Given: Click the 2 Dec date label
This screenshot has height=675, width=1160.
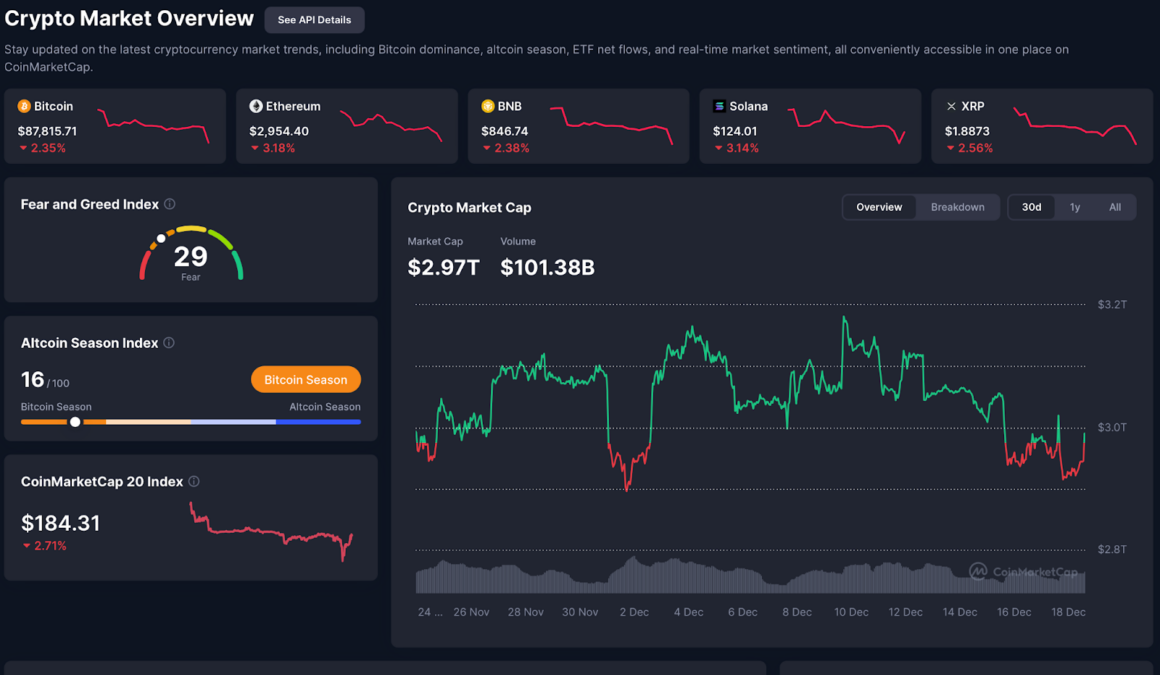Looking at the screenshot, I should pyautogui.click(x=634, y=612).
